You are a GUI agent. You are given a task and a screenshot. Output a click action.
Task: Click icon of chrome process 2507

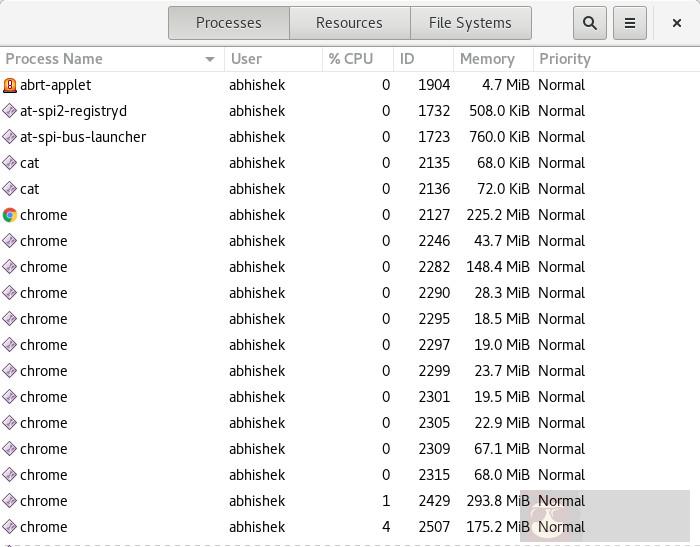[x=10, y=527]
